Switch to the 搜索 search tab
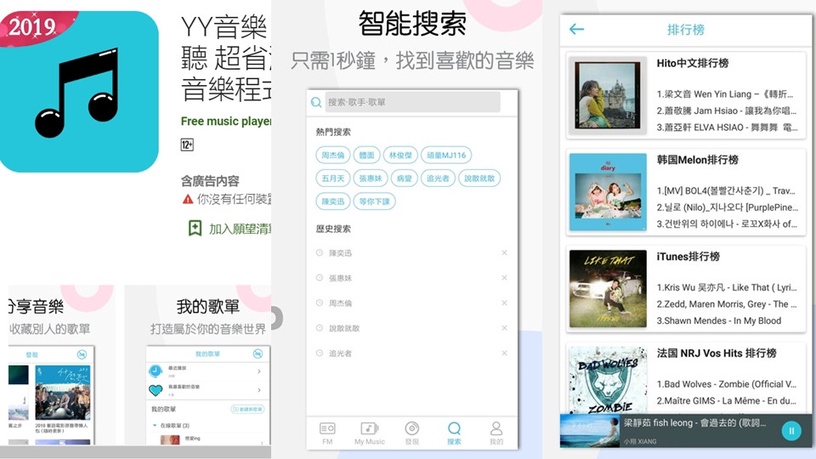The image size is (816, 459). (x=454, y=433)
